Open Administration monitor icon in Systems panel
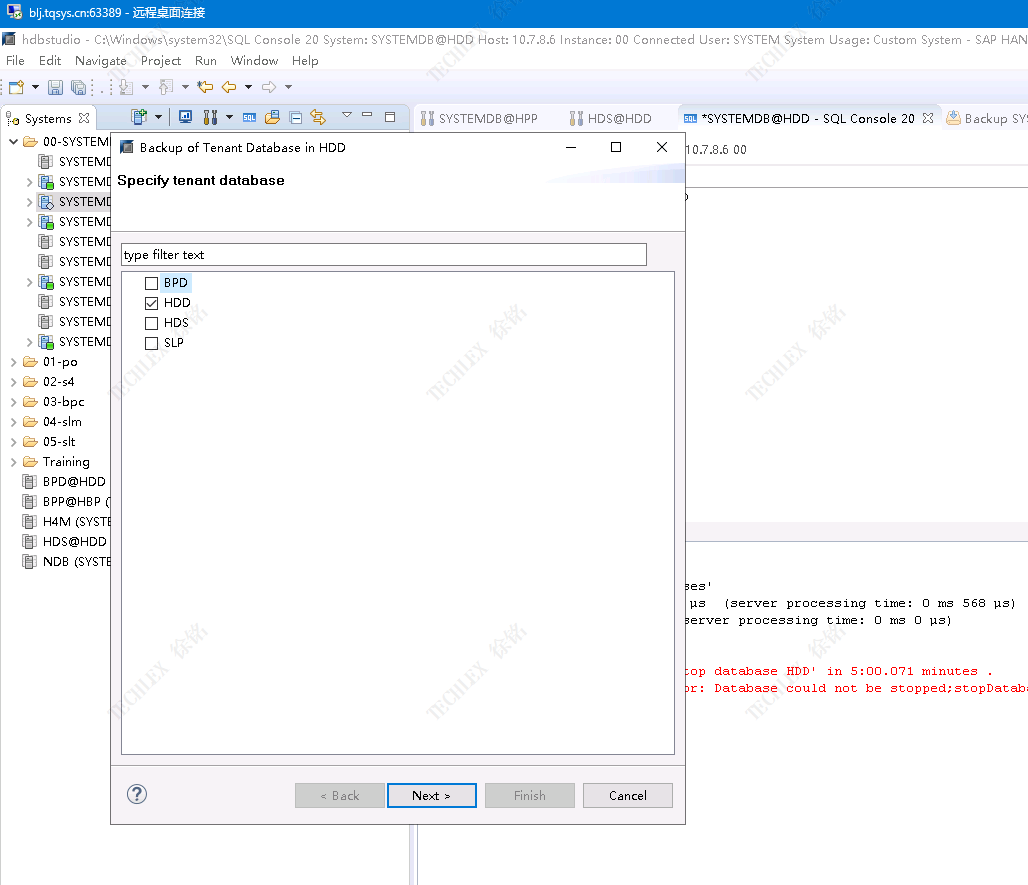The image size is (1028, 885). point(185,117)
